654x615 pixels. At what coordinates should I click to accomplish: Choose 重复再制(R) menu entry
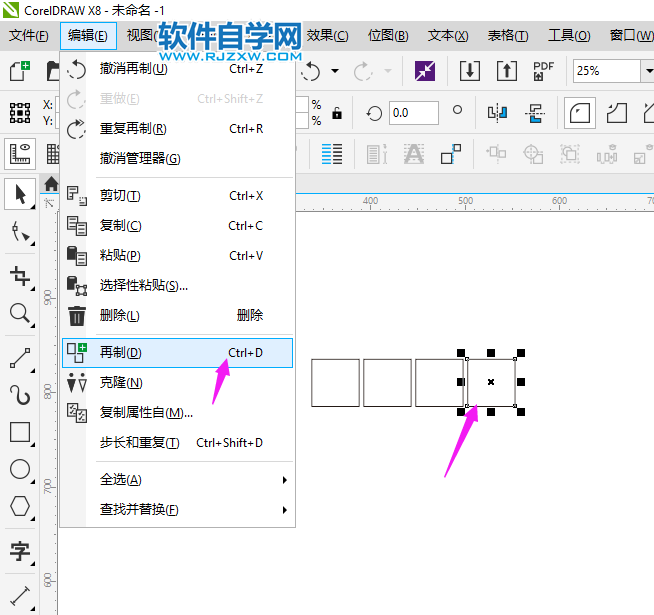coord(178,129)
